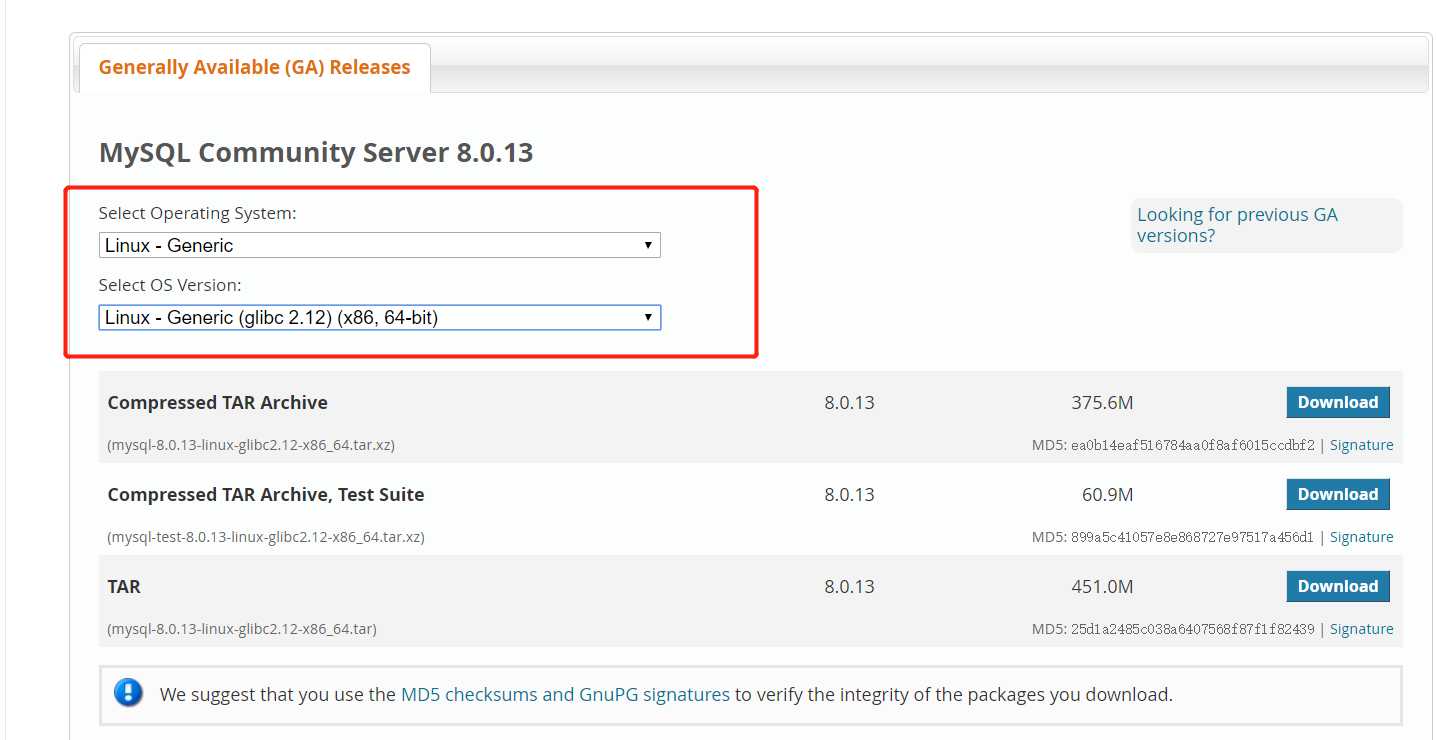Download the Compressed TAR Archive 375.6M
The image size is (1436, 740).
(1338, 402)
